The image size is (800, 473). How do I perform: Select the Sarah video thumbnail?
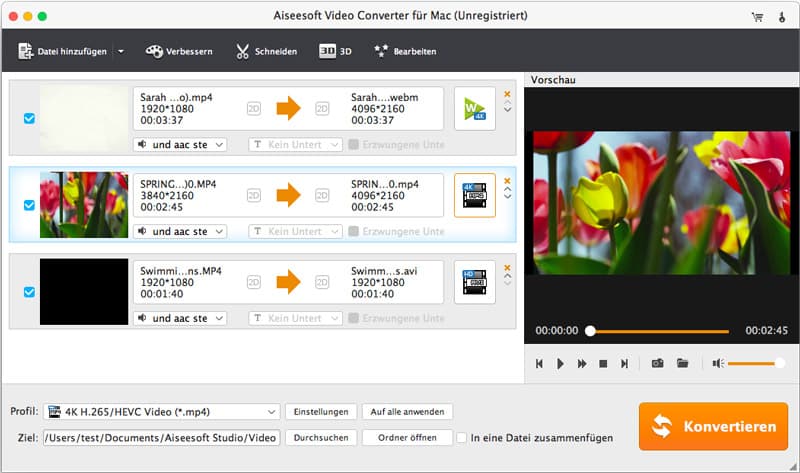click(x=84, y=118)
